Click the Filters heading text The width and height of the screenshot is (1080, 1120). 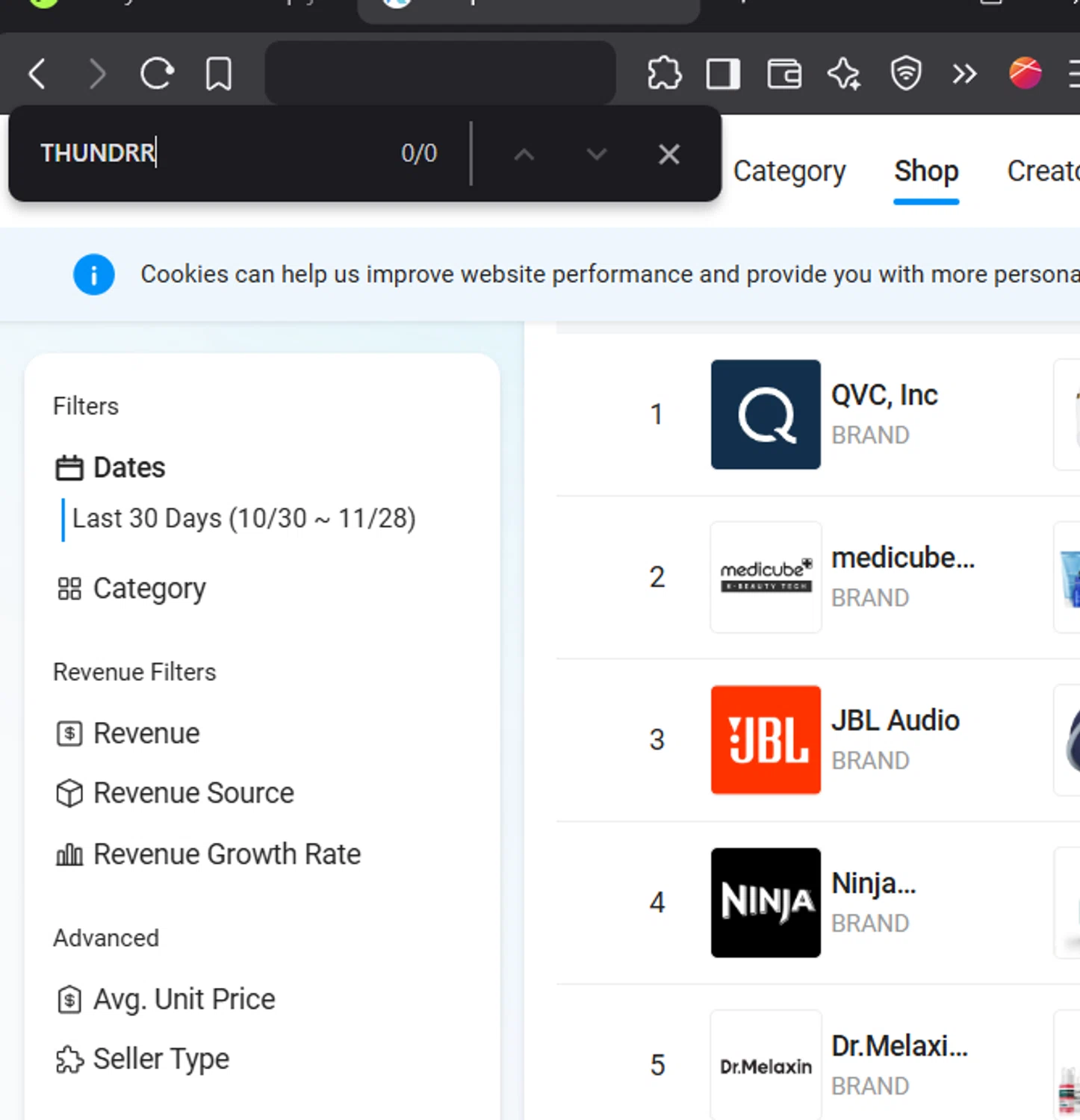pos(86,406)
